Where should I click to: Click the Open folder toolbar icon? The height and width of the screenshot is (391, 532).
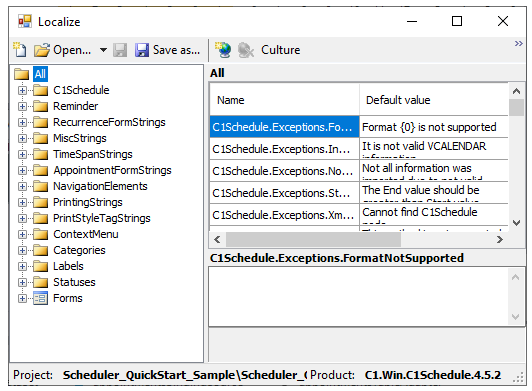click(x=42, y=50)
